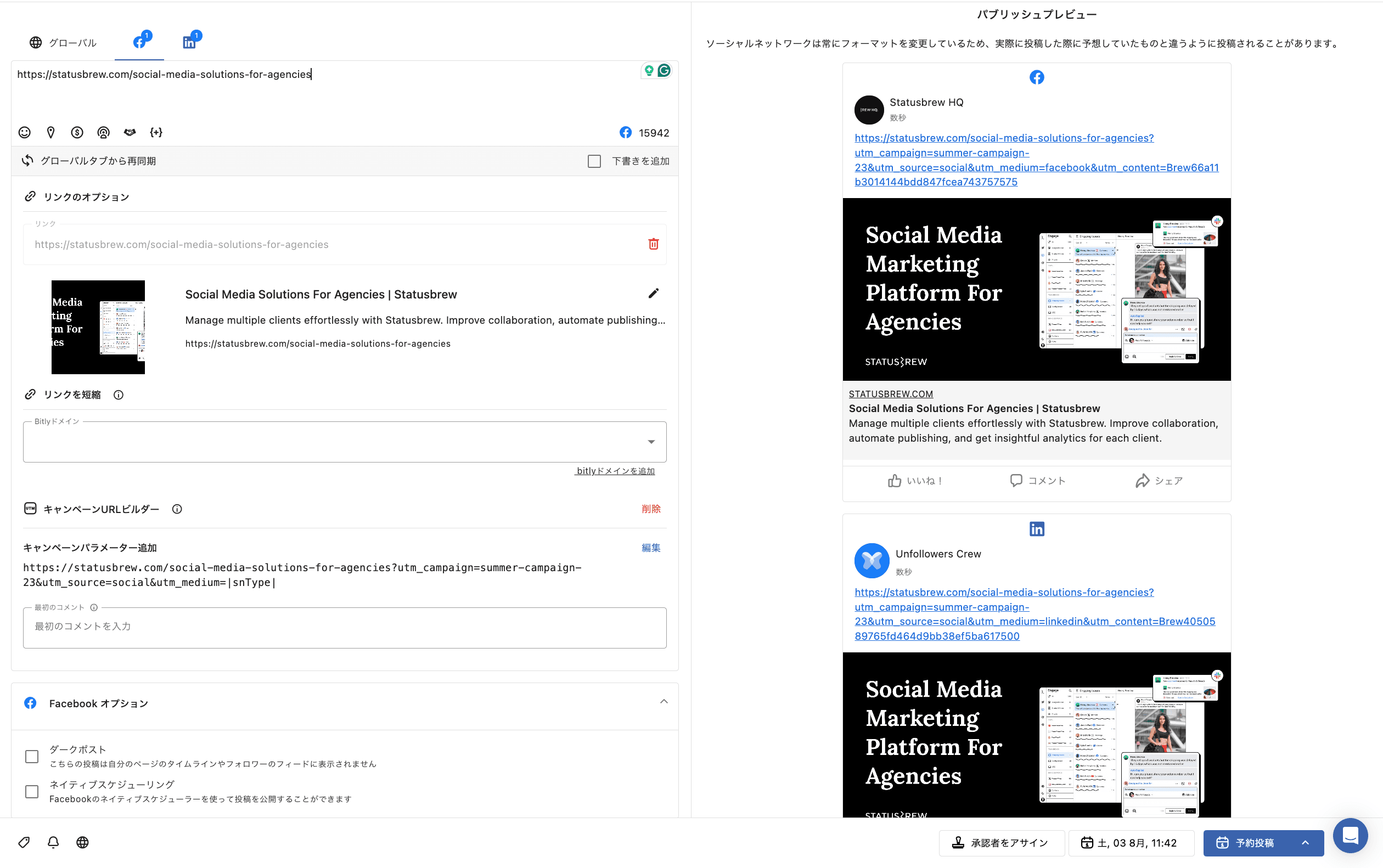Click 編集 to edit campaign parameters

click(651, 548)
